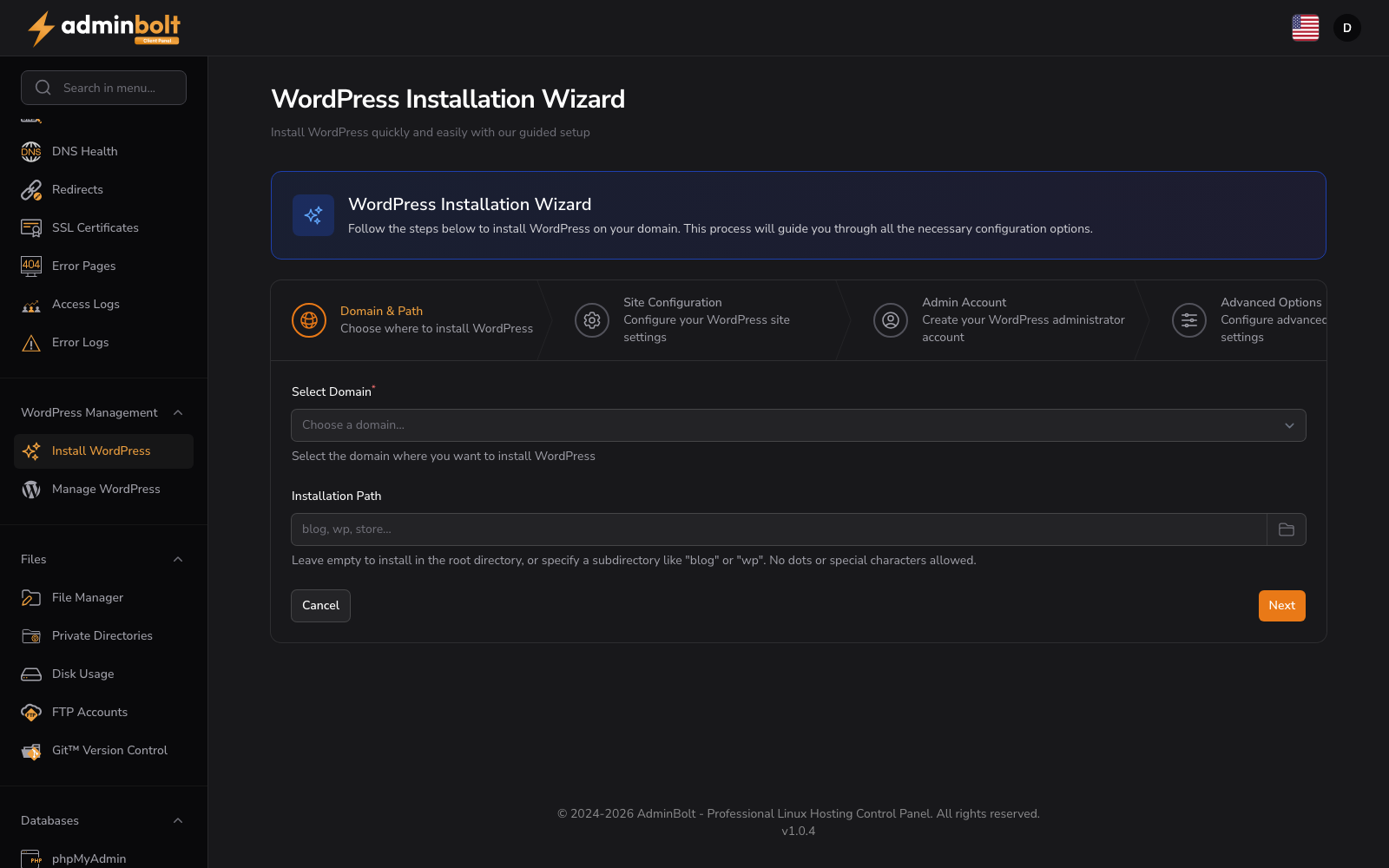Click the FTP Accounts cloud icon

click(31, 712)
